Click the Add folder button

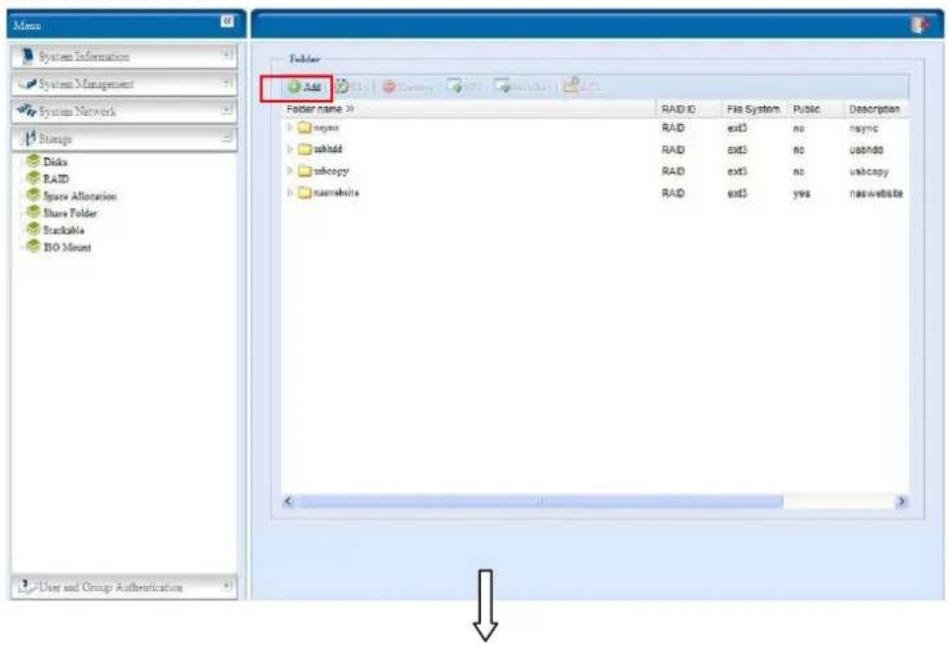point(304,87)
